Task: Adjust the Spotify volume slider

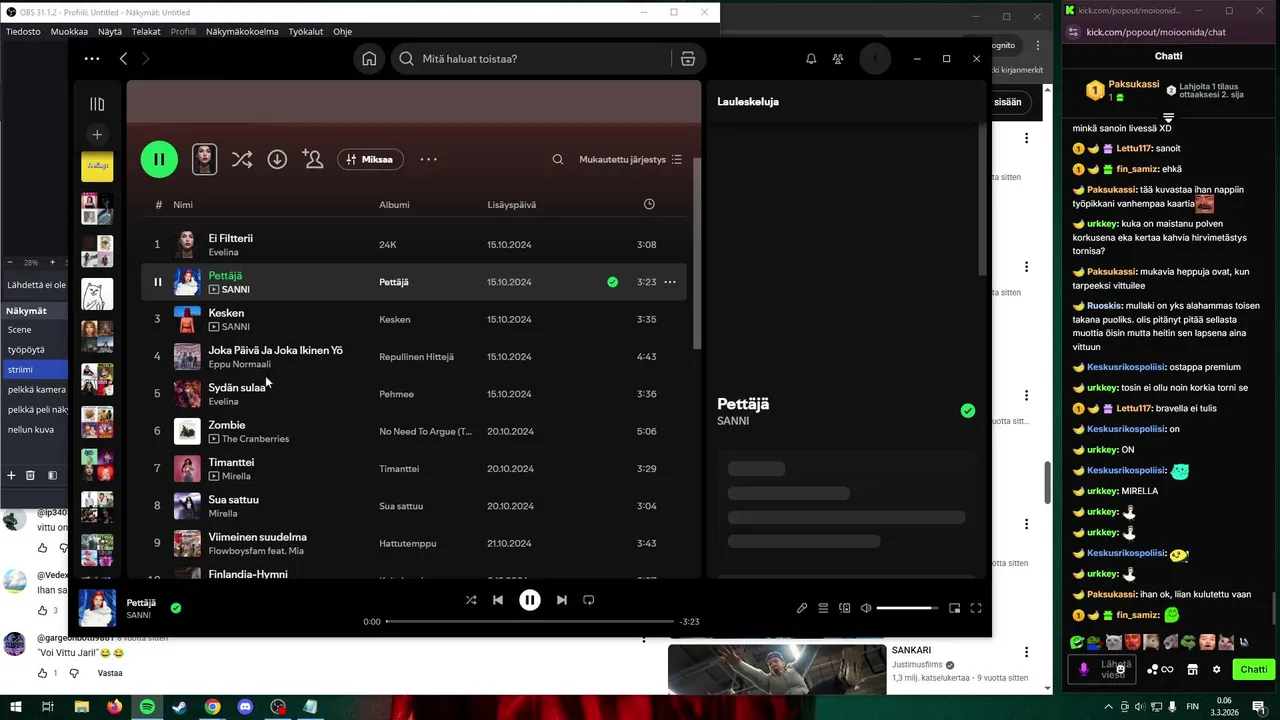Action: pos(906,608)
